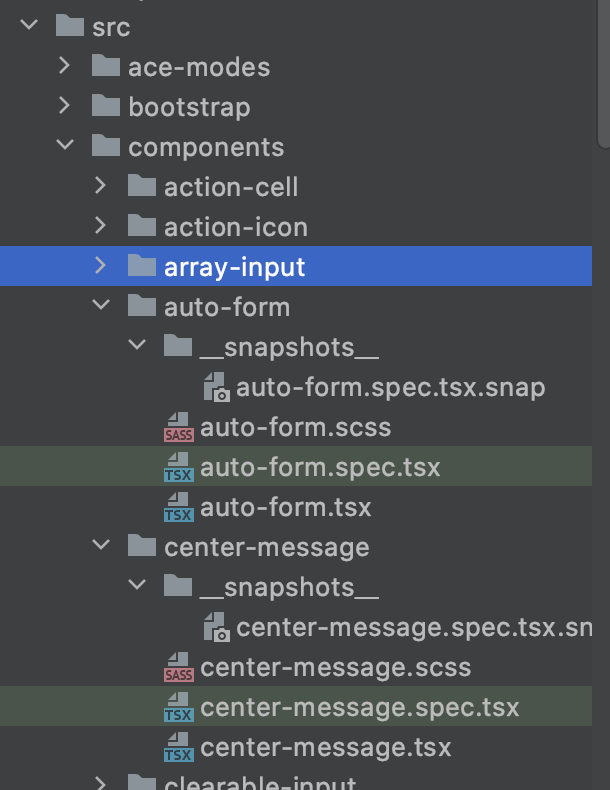Click the ace-modes folder icon

click(106, 65)
